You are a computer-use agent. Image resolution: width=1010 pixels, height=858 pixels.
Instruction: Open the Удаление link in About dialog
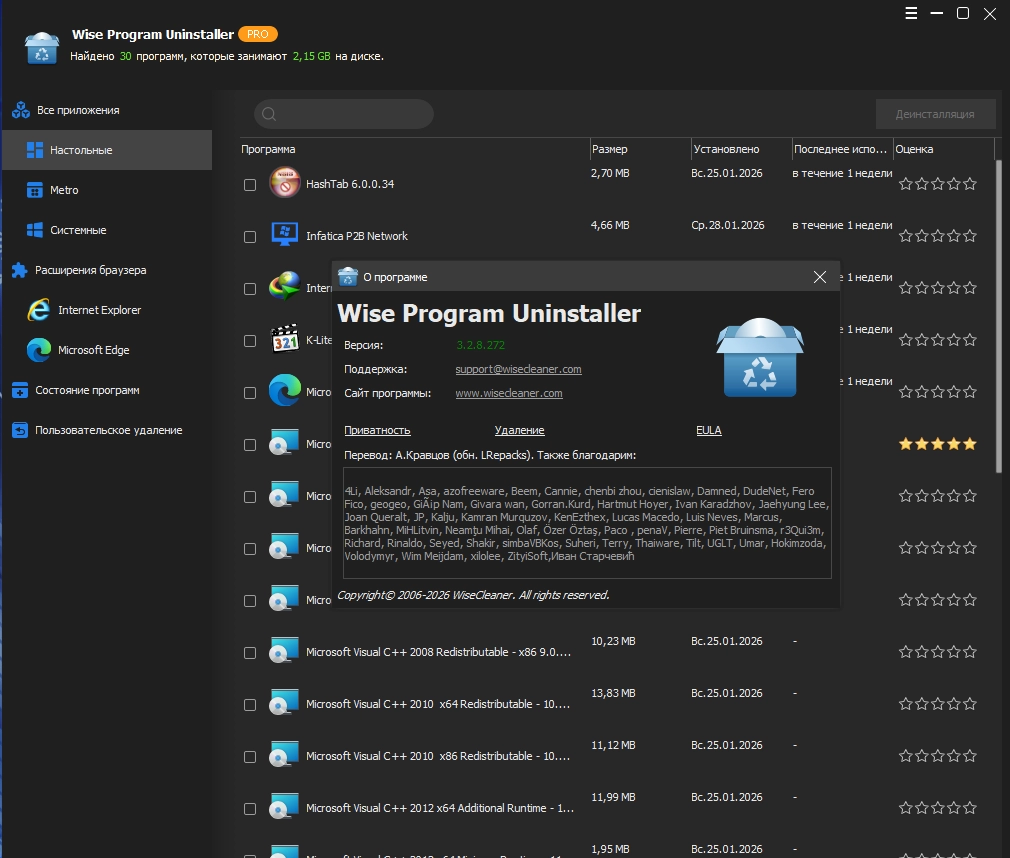519,430
